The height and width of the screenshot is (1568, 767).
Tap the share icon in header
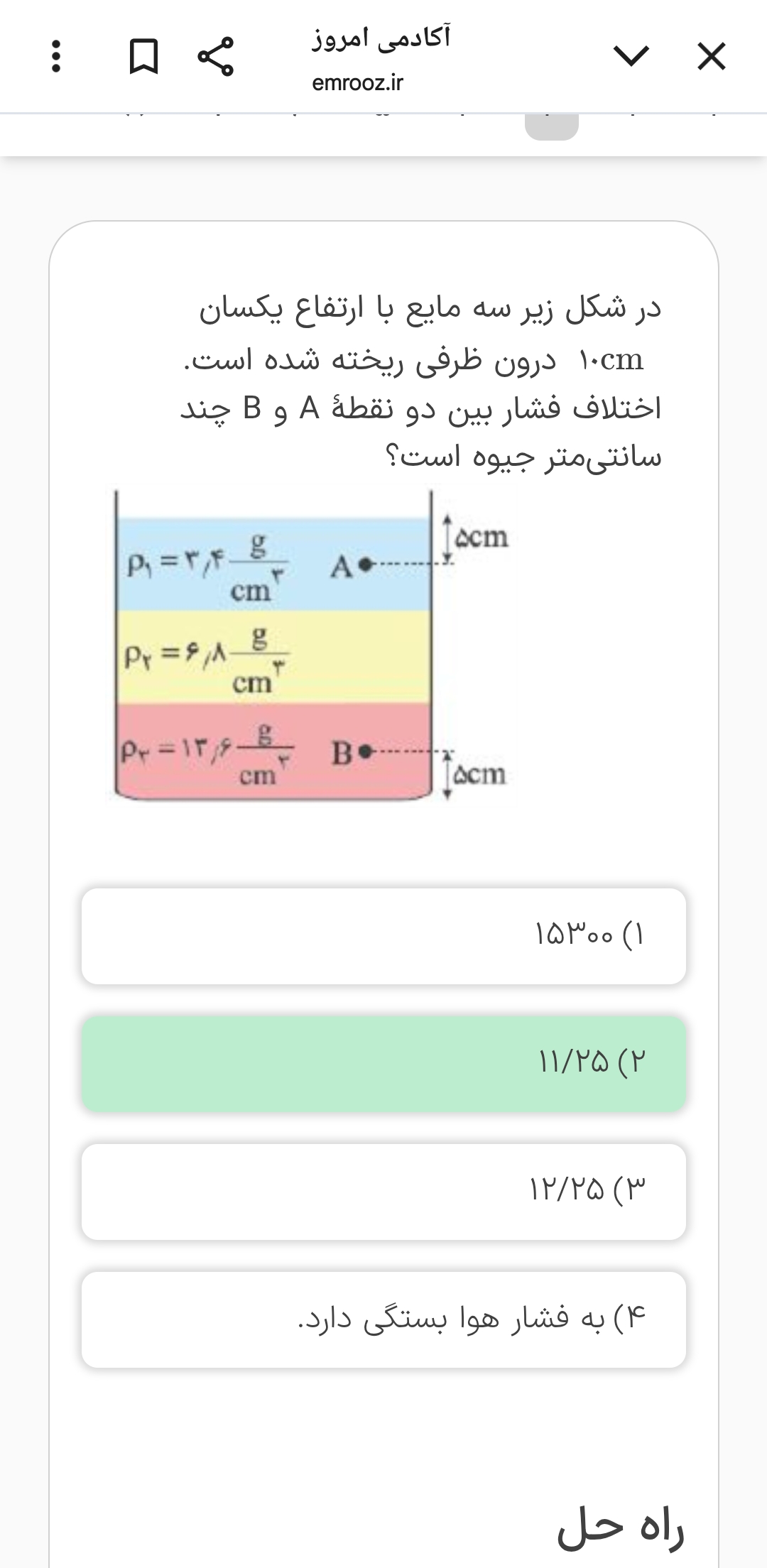(215, 57)
